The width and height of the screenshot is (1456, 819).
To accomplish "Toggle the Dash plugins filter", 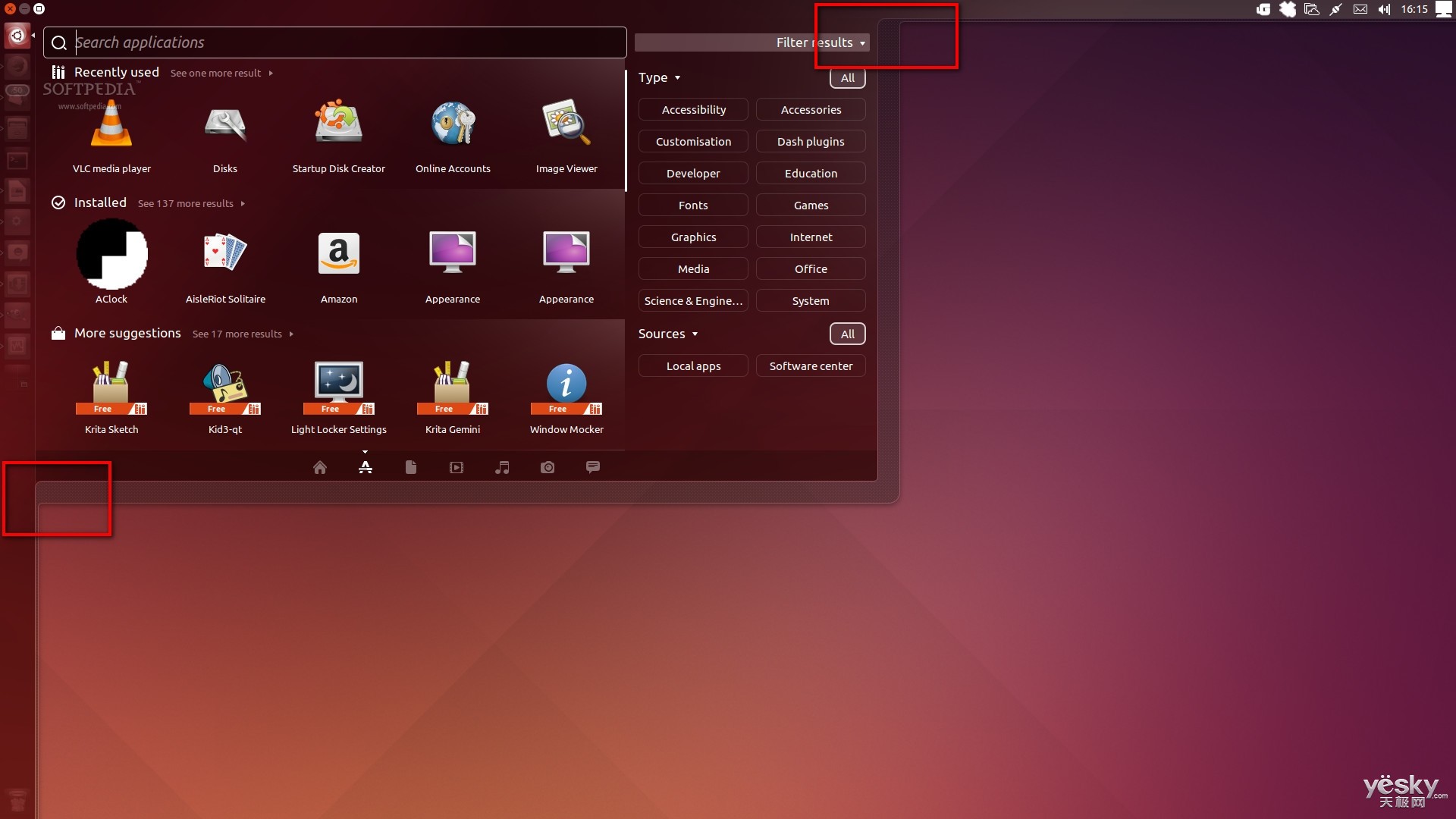I will [811, 142].
